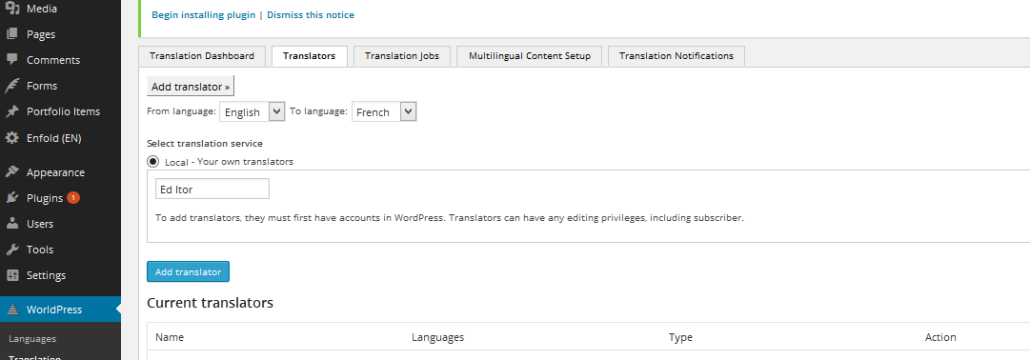1030x360 pixels.
Task: Switch to the Translators tab
Action: (x=309, y=56)
